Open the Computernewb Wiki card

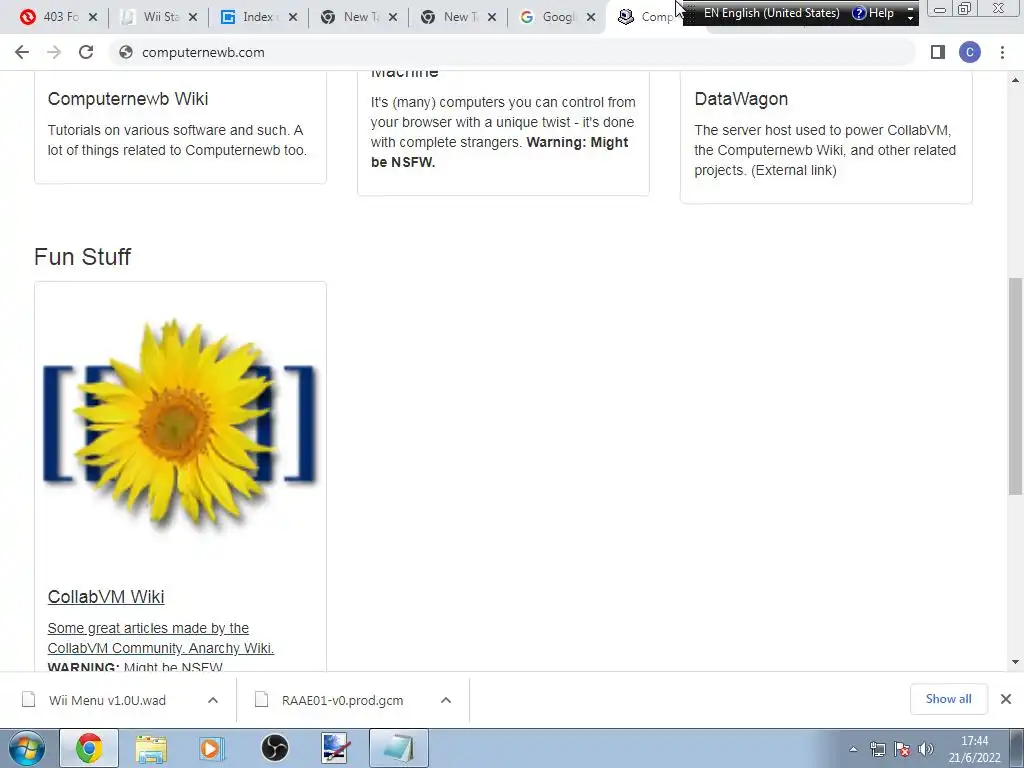(x=180, y=127)
